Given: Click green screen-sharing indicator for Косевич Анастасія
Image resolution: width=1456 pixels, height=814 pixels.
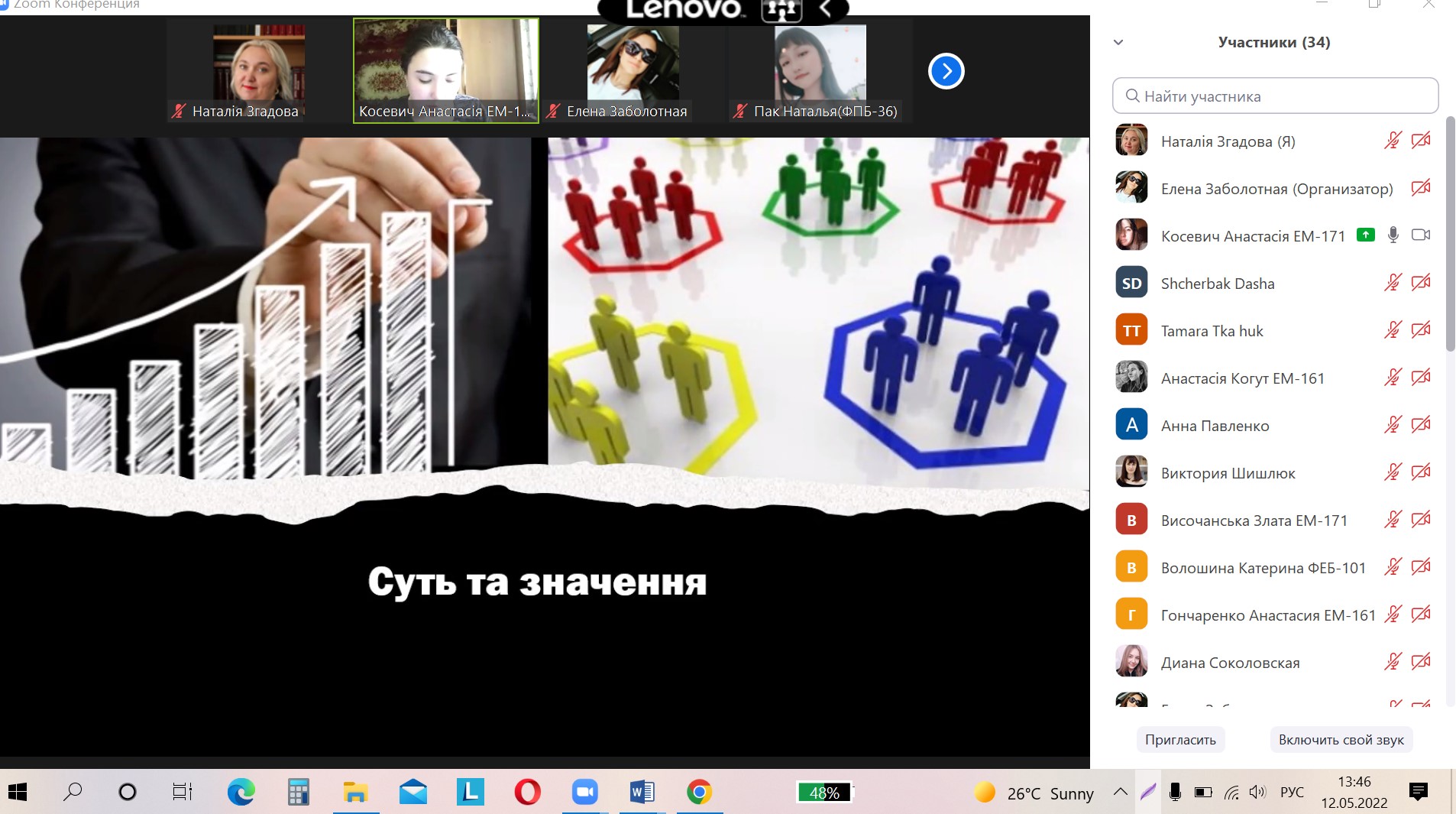Looking at the screenshot, I should click(x=1365, y=235).
